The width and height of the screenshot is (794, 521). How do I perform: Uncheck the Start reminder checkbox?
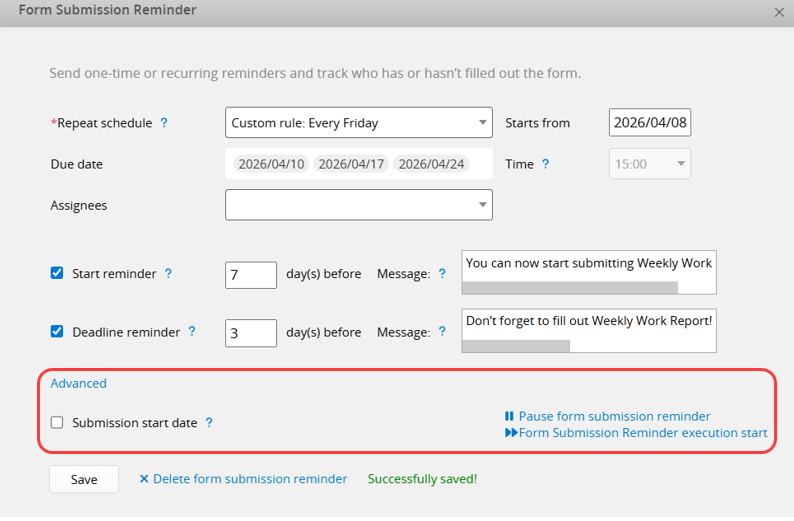click(x=57, y=273)
